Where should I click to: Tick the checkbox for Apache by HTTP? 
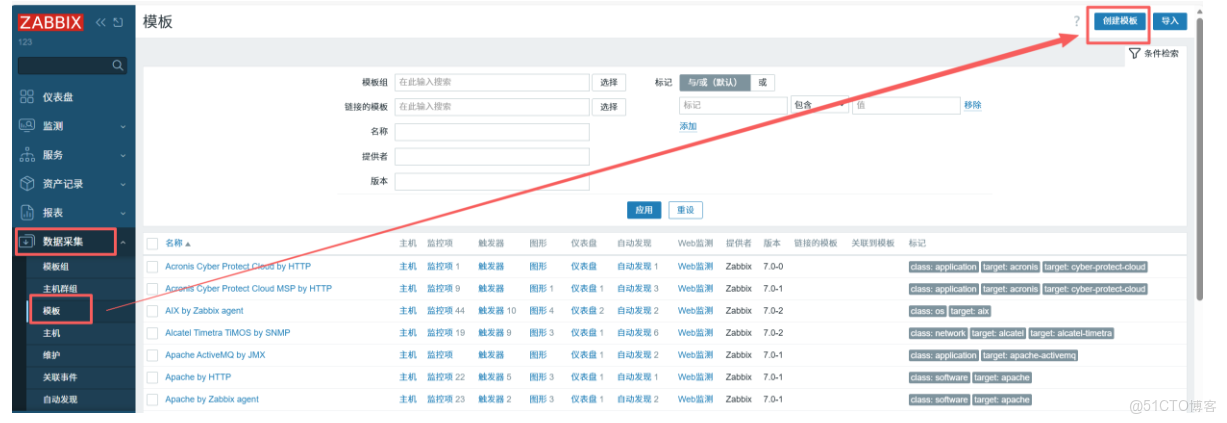[x=152, y=377]
